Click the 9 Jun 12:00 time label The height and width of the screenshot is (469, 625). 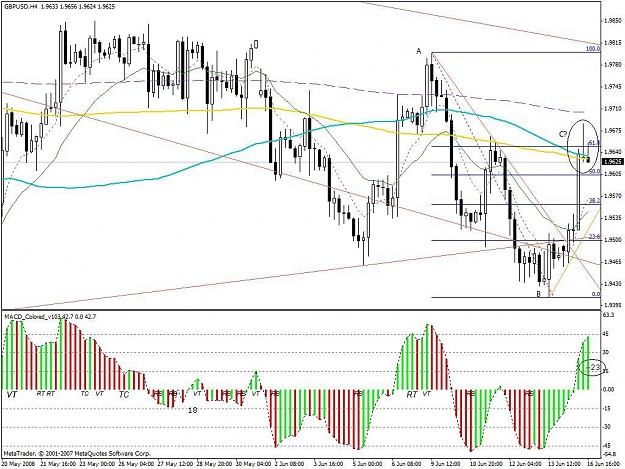(446, 464)
